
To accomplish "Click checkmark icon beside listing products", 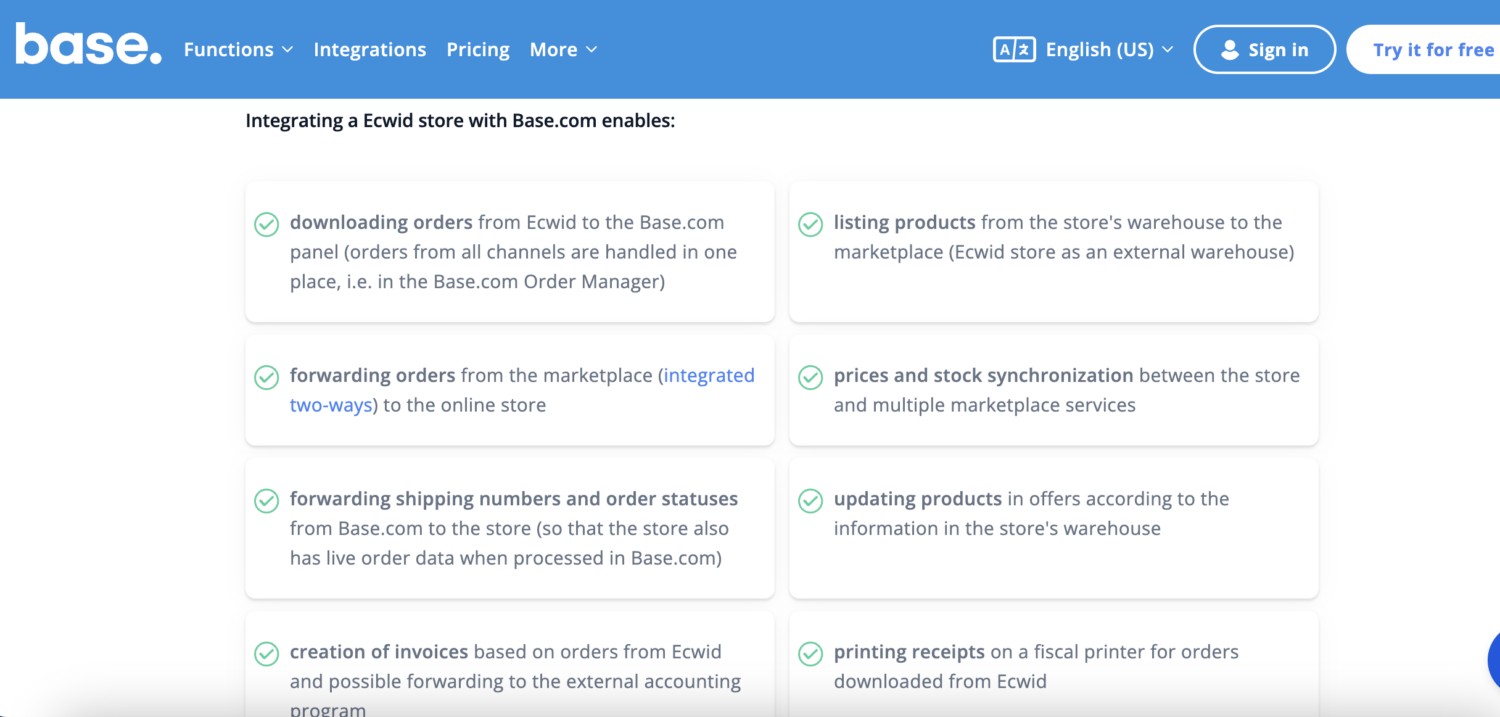I will pyautogui.click(x=810, y=224).
